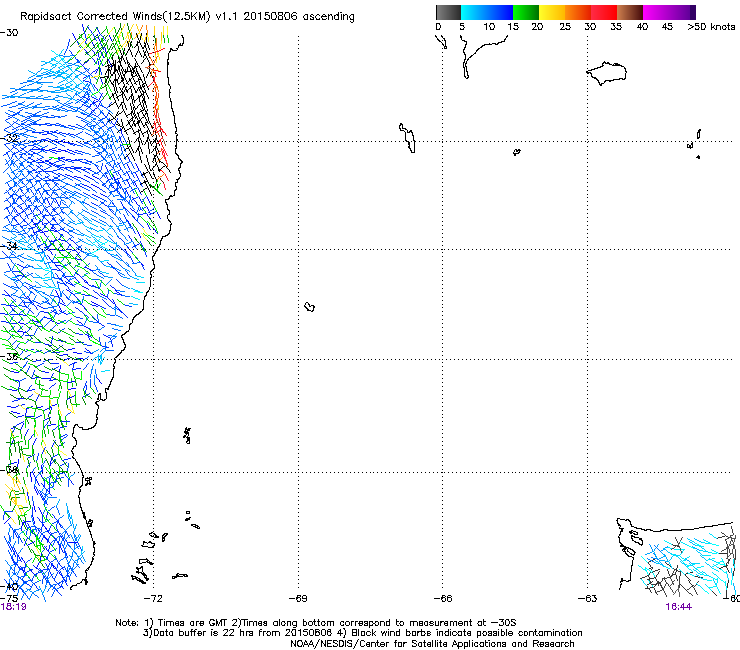Click the brown 35–40 knots legend segment
This screenshot has width=740, height=650.
(630, 12)
